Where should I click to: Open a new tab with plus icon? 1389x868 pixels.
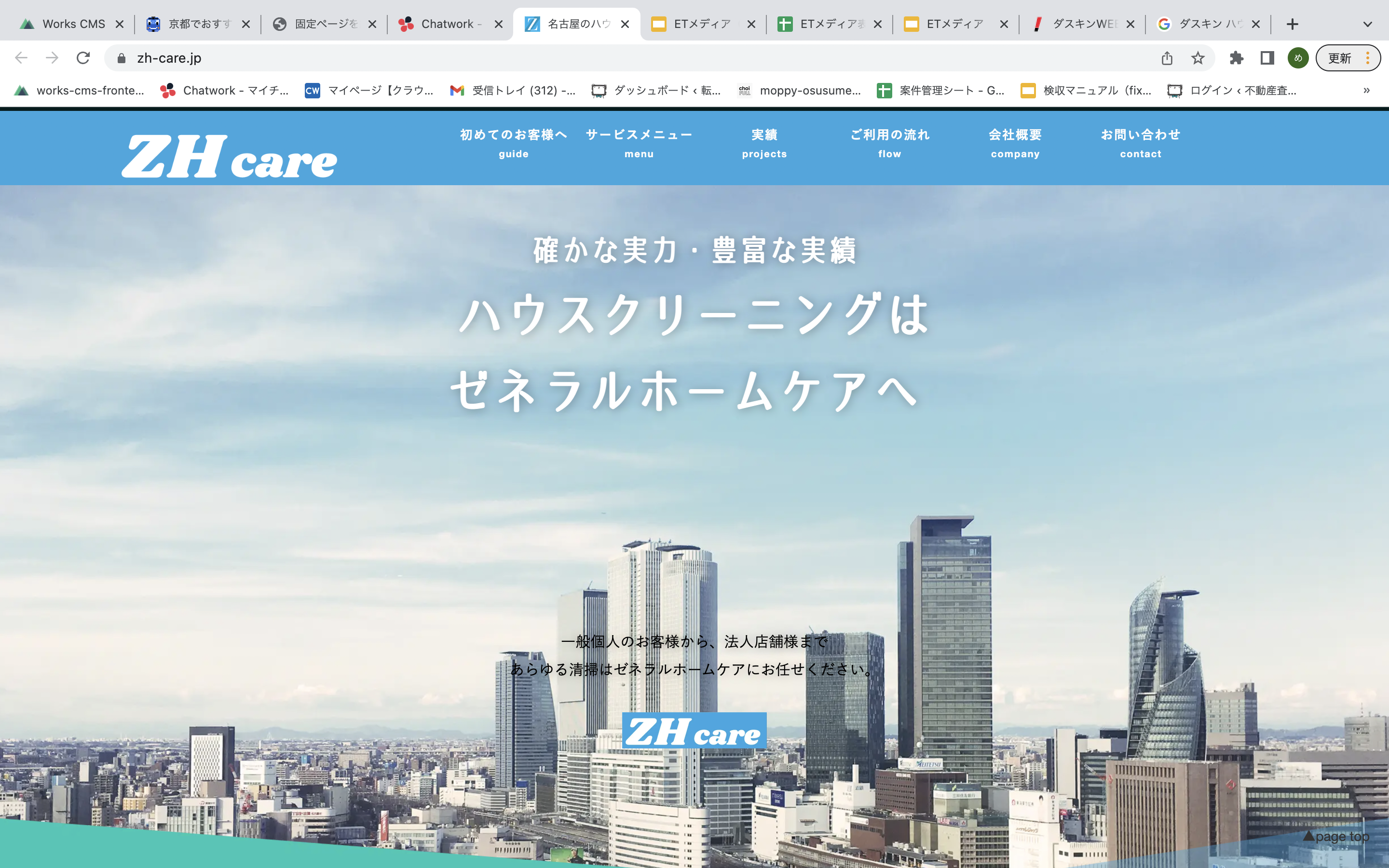click(1292, 24)
